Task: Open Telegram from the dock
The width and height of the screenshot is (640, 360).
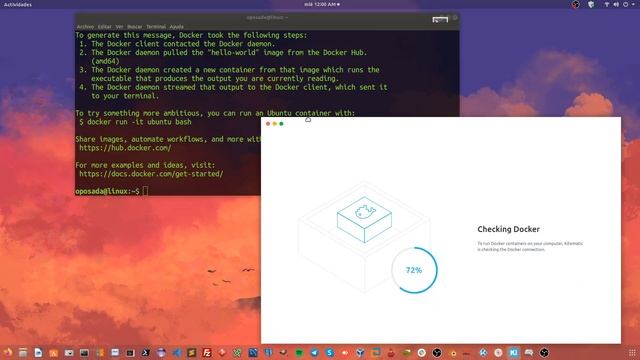Action: pyautogui.click(x=314, y=353)
